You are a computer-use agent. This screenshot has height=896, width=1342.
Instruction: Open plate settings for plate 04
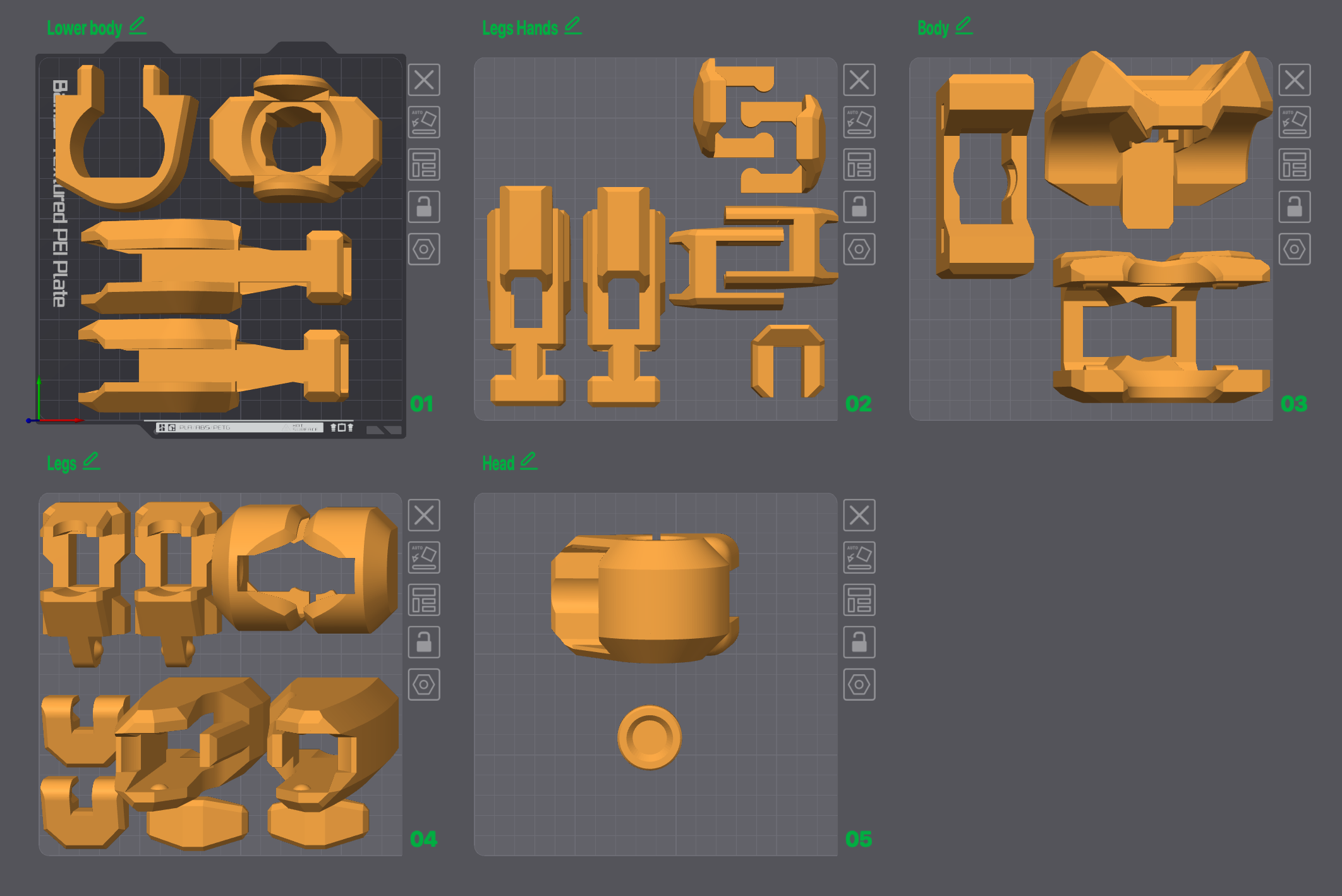[424, 684]
